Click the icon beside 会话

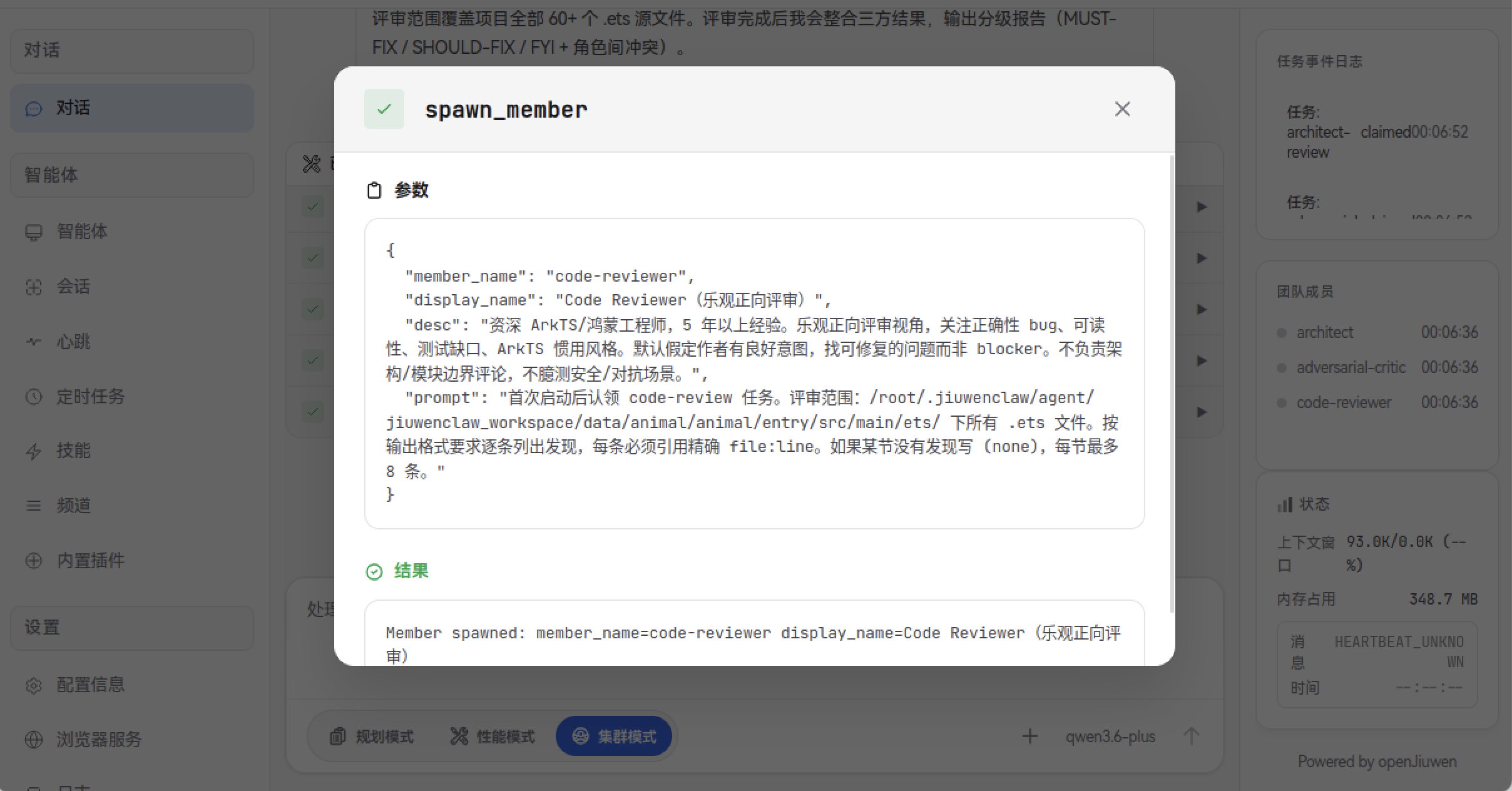[34, 287]
